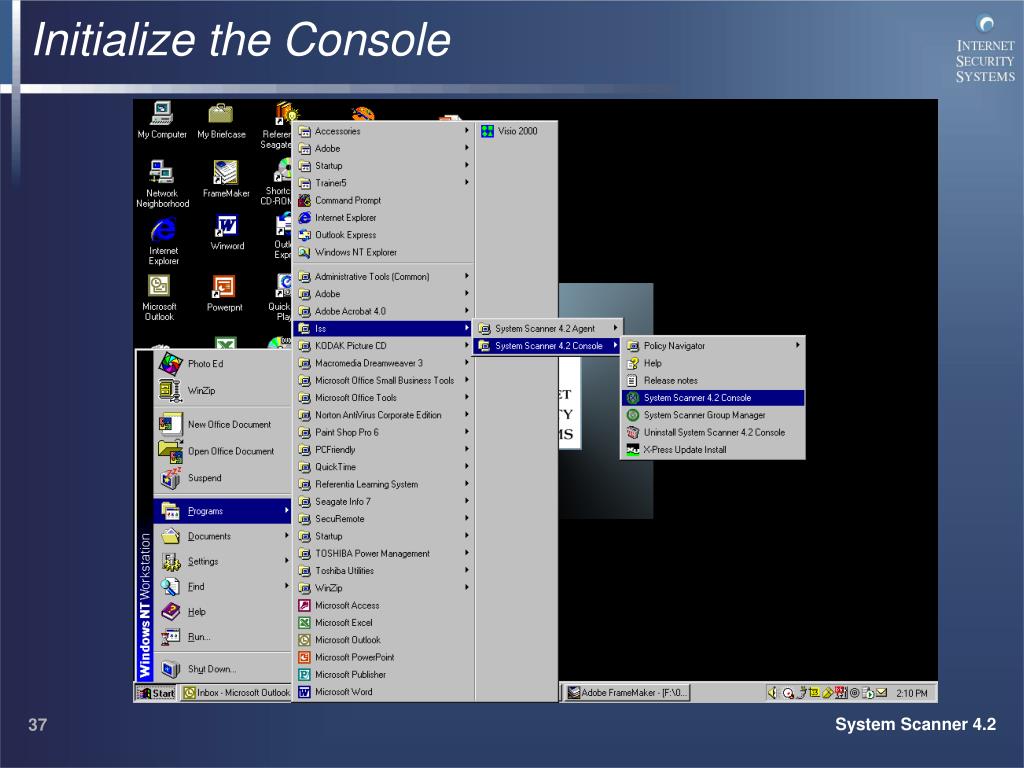Click the 2:10 PM taskbar clock
The height and width of the screenshot is (768, 1024).
point(912,694)
